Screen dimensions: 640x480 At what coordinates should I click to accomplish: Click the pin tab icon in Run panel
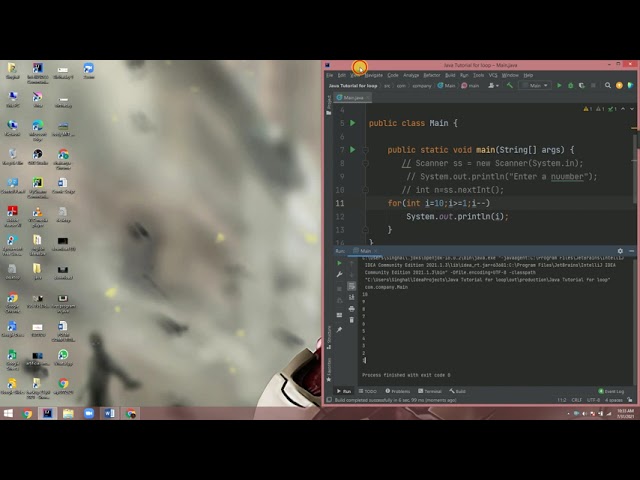(339, 329)
